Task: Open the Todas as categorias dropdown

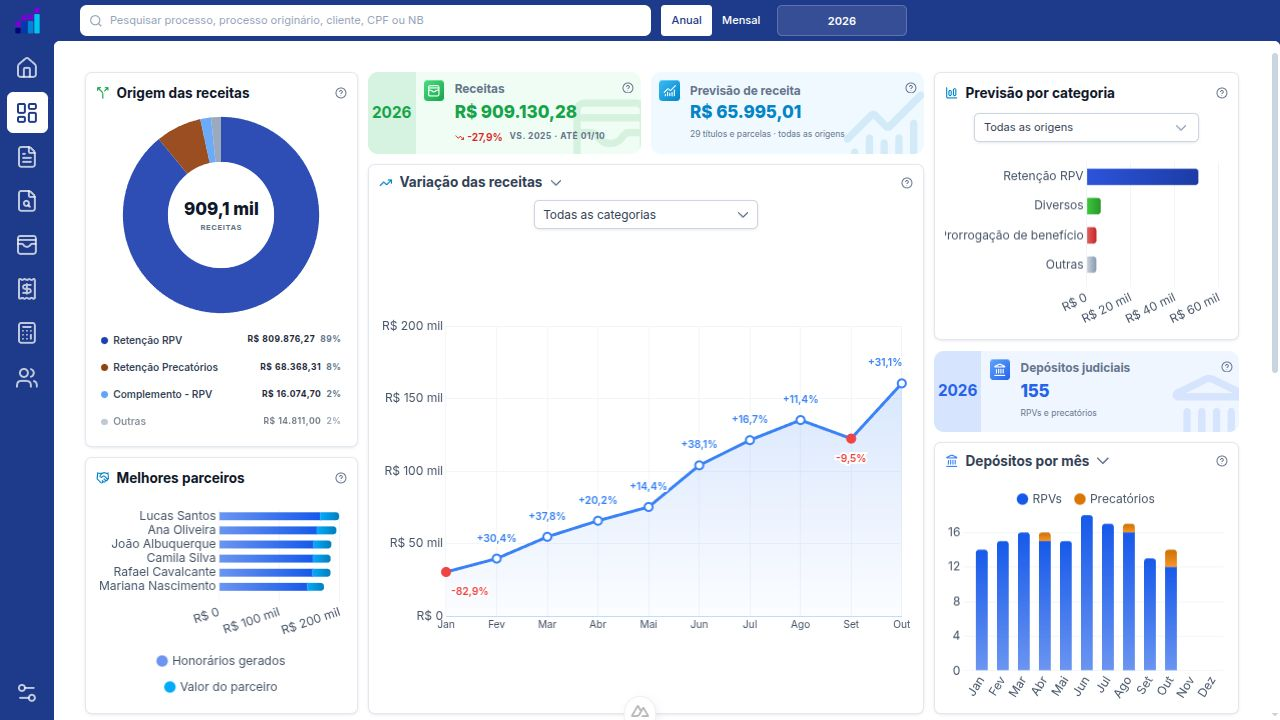Action: (x=646, y=215)
